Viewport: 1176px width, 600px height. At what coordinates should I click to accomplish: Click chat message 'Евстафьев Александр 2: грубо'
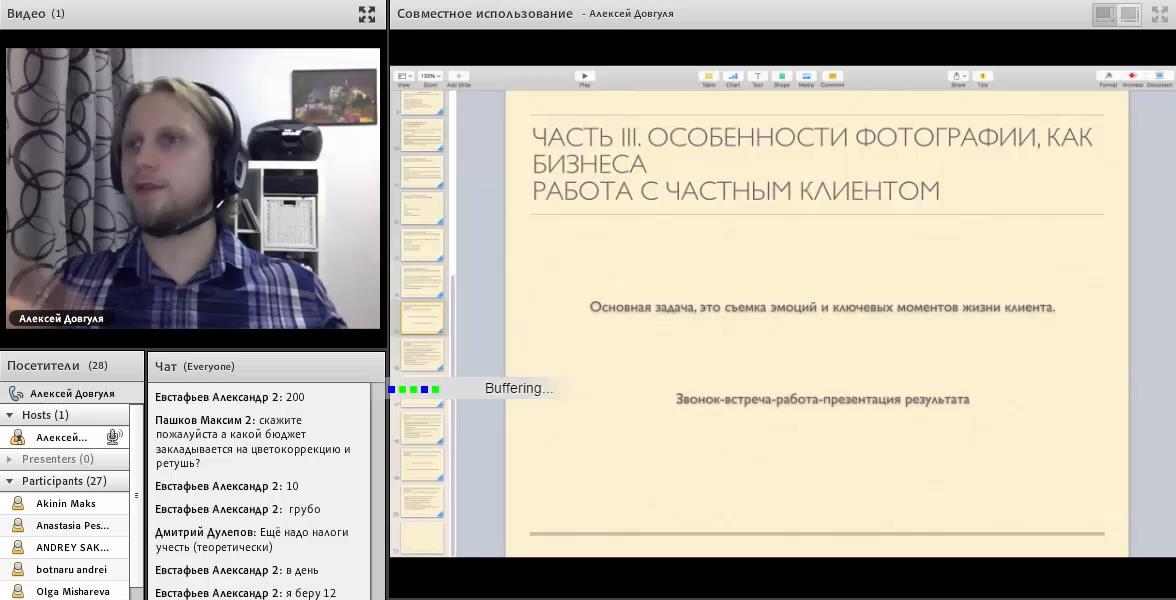pyautogui.click(x=237, y=508)
